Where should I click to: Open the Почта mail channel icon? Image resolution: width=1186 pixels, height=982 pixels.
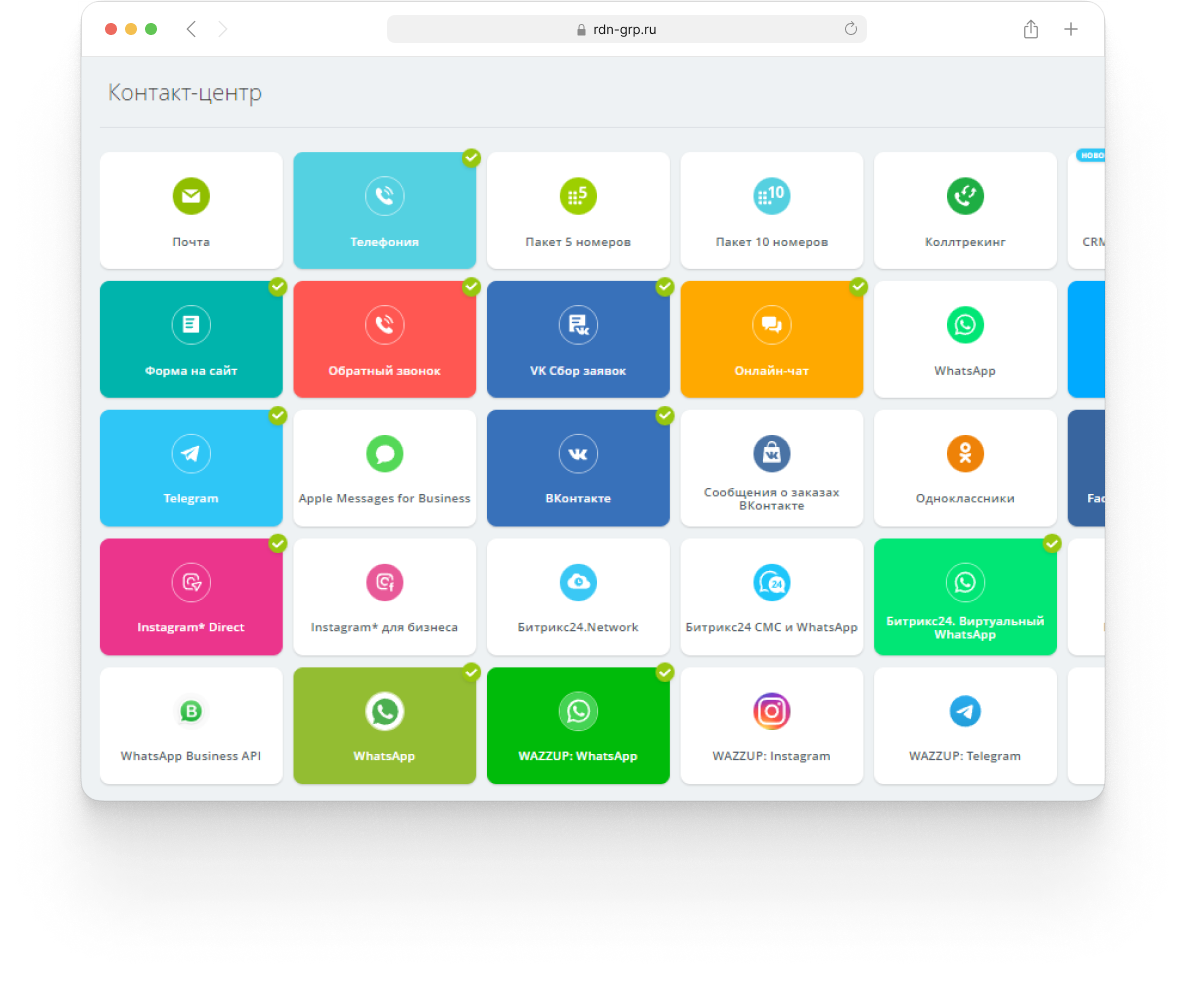[191, 197]
